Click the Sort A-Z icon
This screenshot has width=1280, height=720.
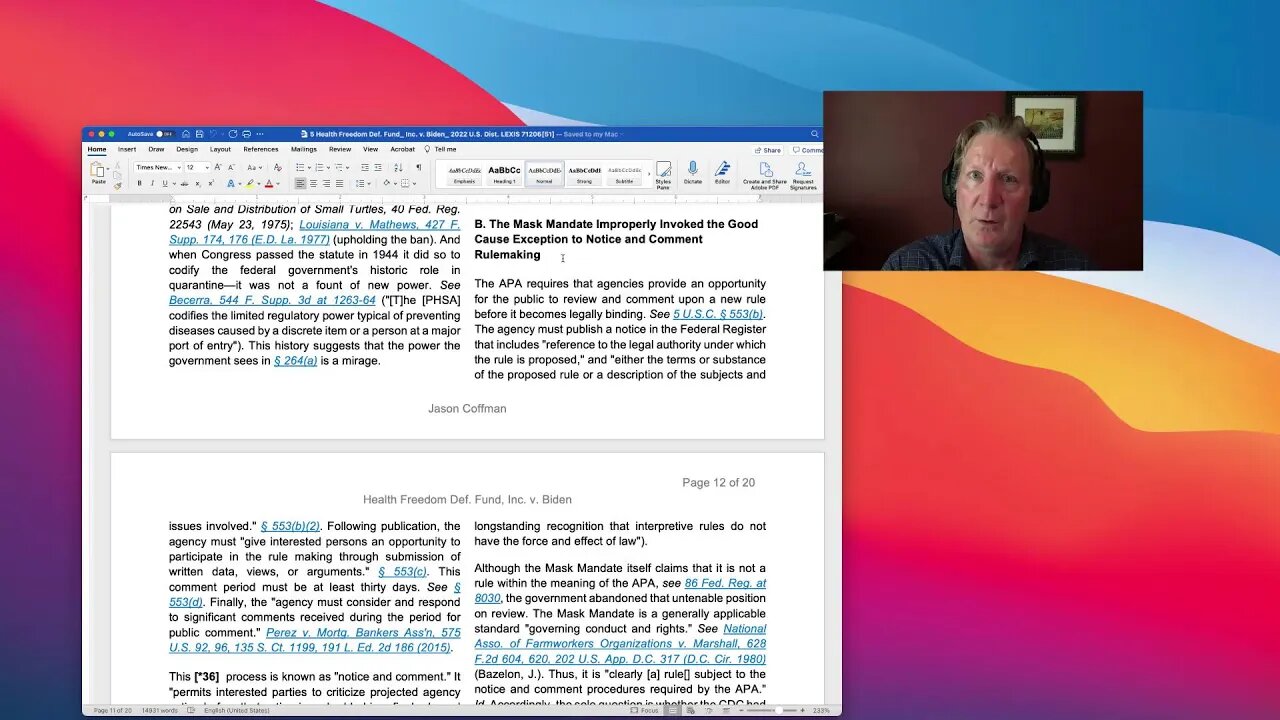(x=399, y=167)
